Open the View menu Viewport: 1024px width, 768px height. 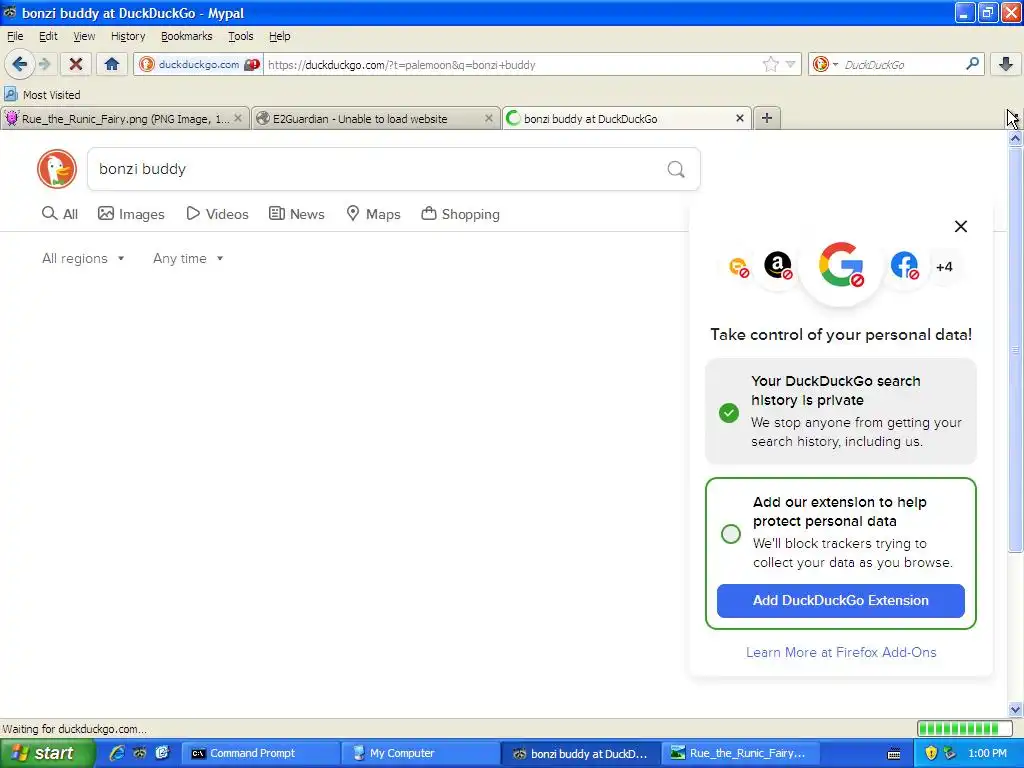[84, 36]
